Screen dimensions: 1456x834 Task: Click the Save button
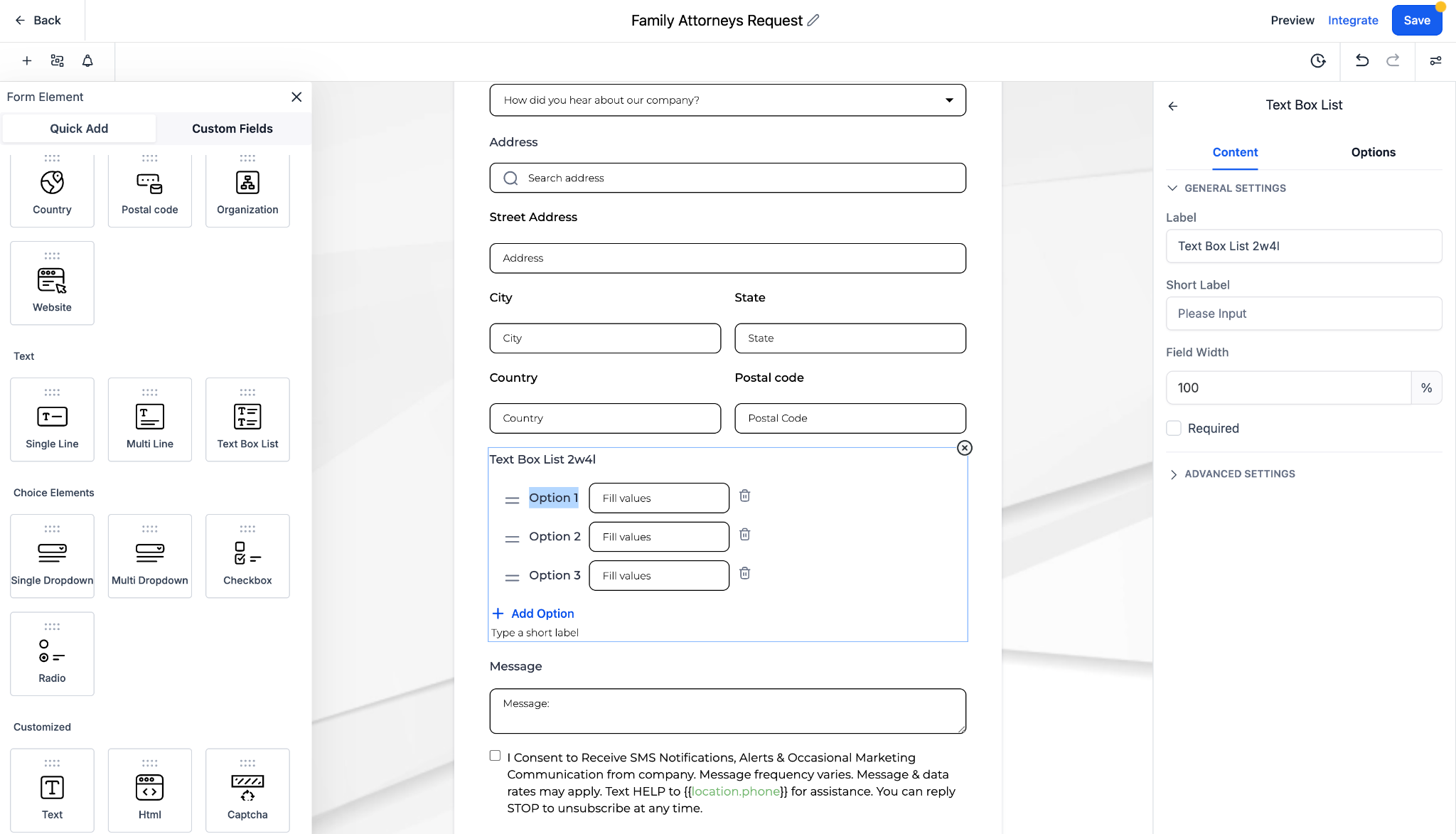[x=1416, y=20]
